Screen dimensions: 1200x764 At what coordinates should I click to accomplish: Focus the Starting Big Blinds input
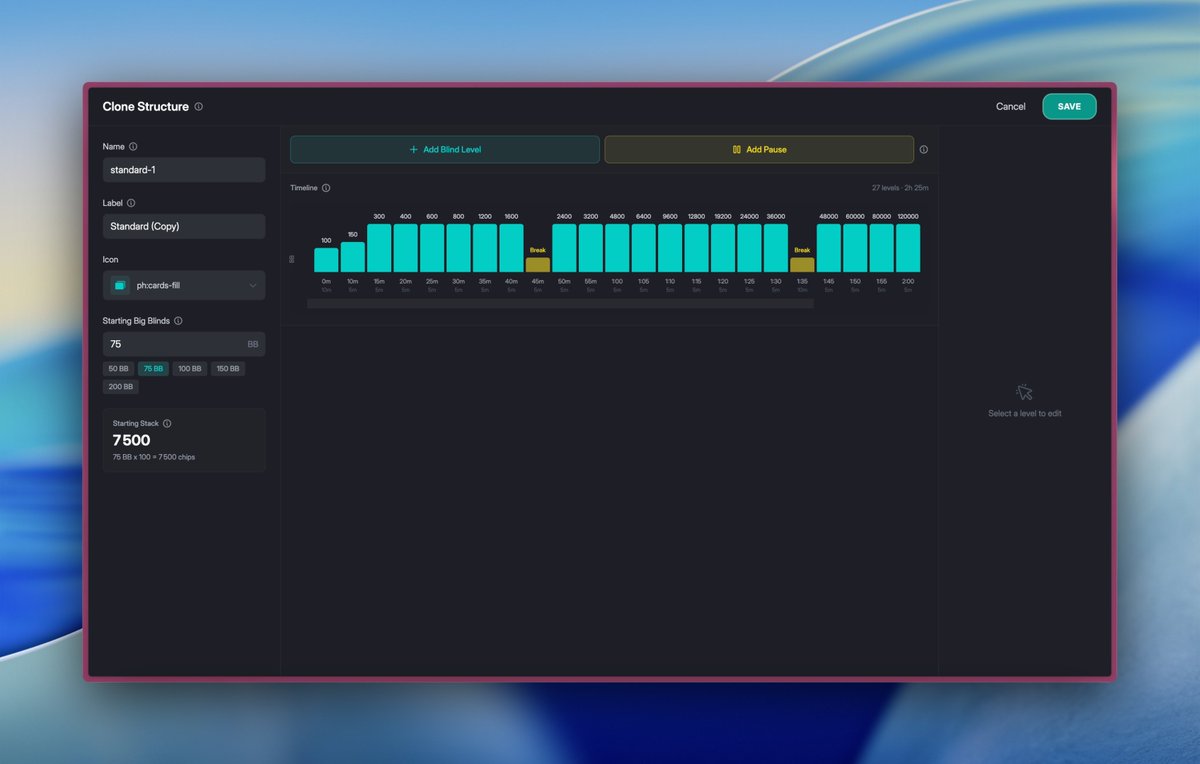point(184,344)
